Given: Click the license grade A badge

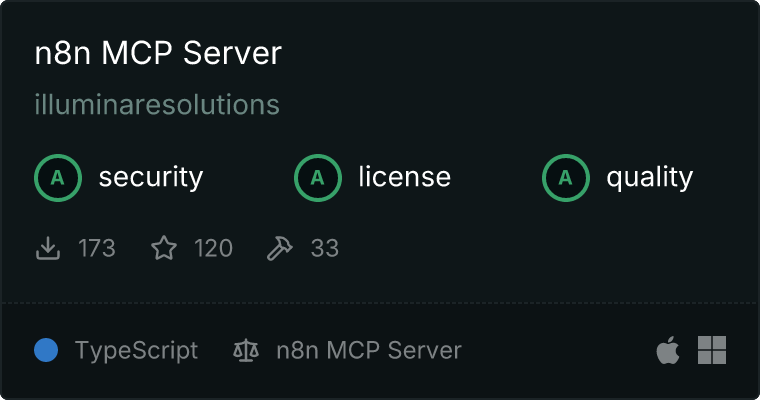Looking at the screenshot, I should [x=318, y=178].
